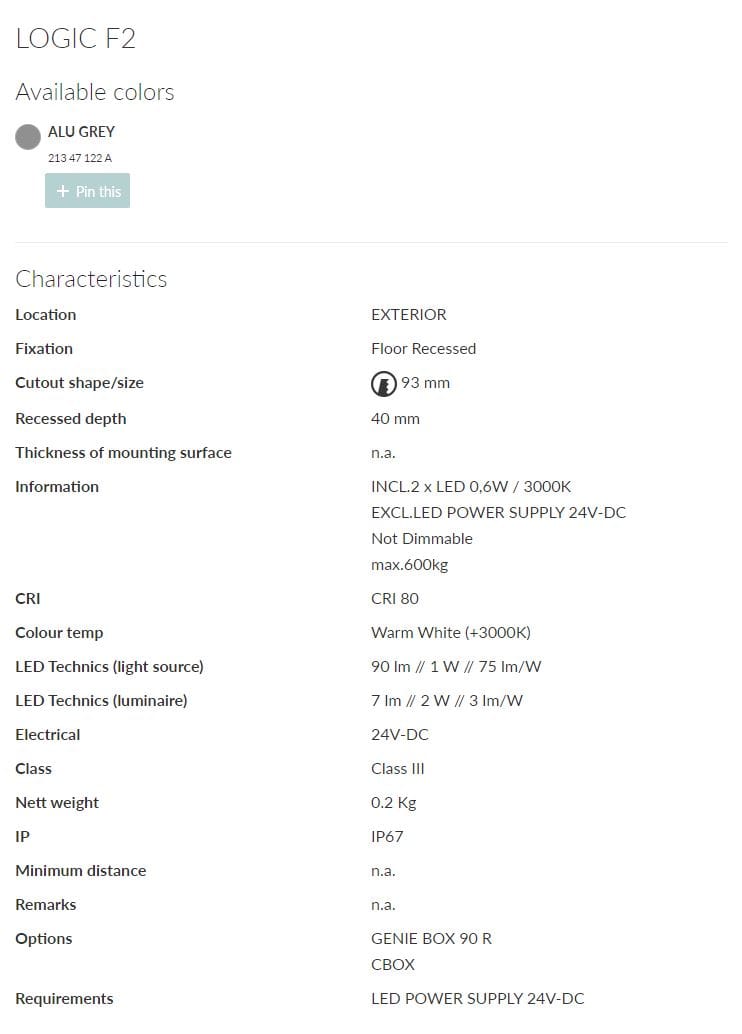This screenshot has height=1034, width=742.
Task: Click the 93 mm cutout size text
Action: (x=425, y=383)
